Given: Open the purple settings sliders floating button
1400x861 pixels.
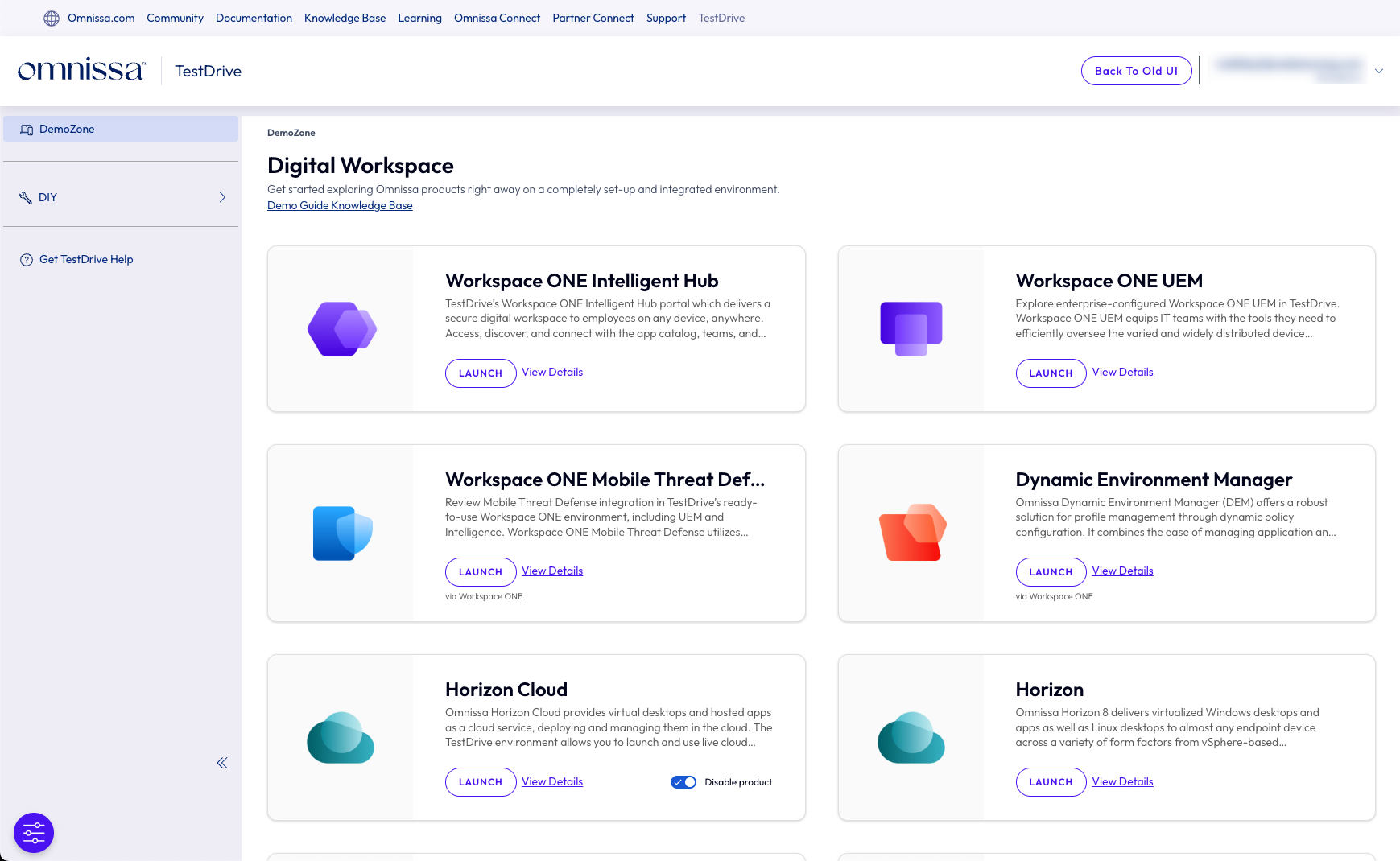Looking at the screenshot, I should [34, 833].
